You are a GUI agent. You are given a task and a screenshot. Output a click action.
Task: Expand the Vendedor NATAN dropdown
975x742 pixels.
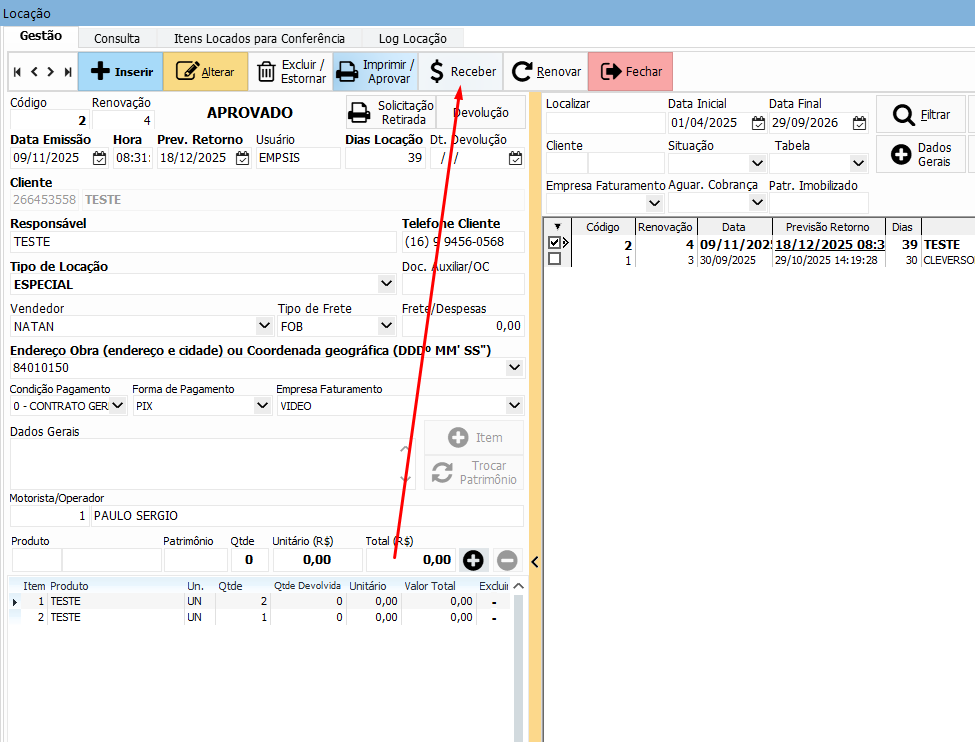(264, 326)
